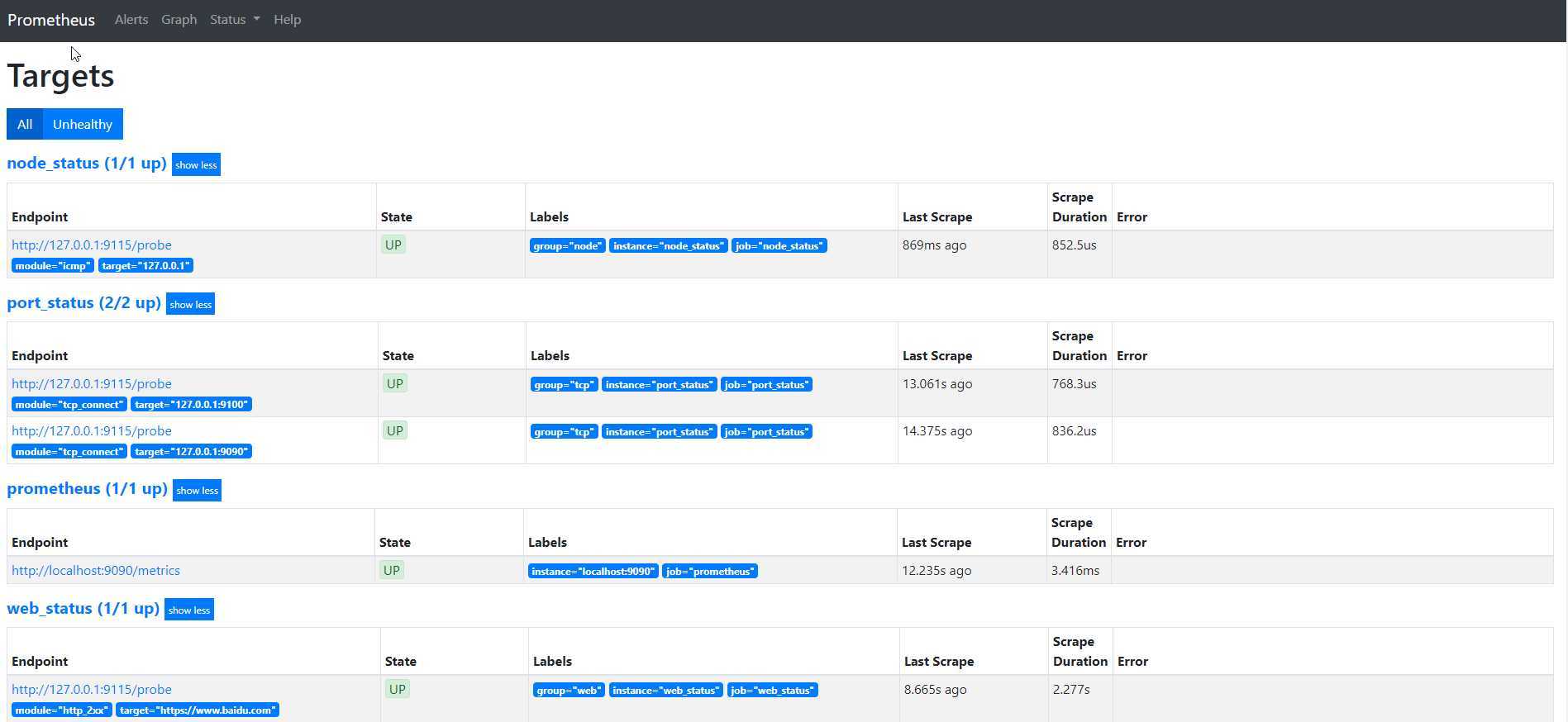
Task: Select the 836.2us scrape duration value
Action: 1075,431
